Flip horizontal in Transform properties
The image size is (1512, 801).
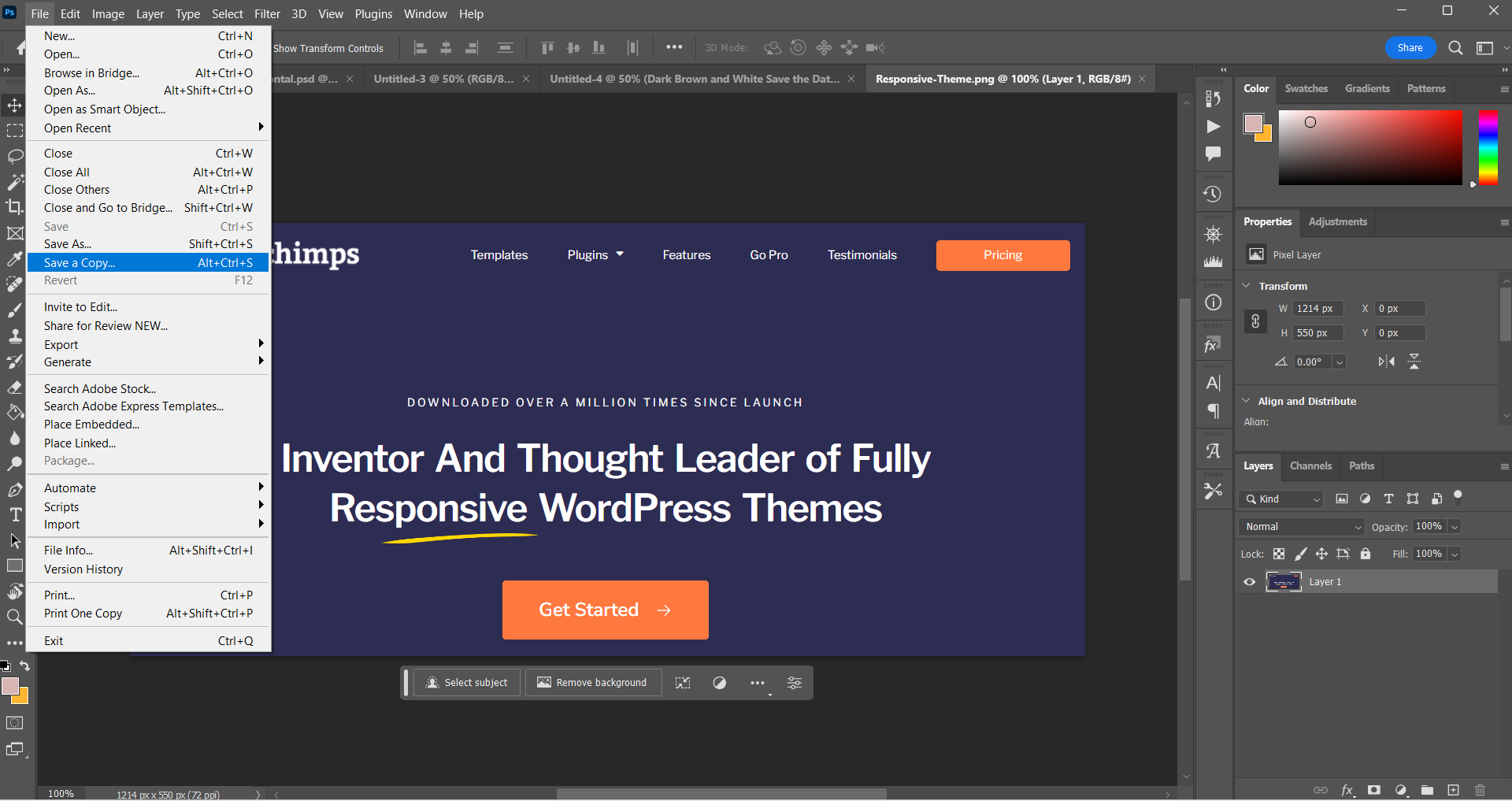pyautogui.click(x=1386, y=362)
